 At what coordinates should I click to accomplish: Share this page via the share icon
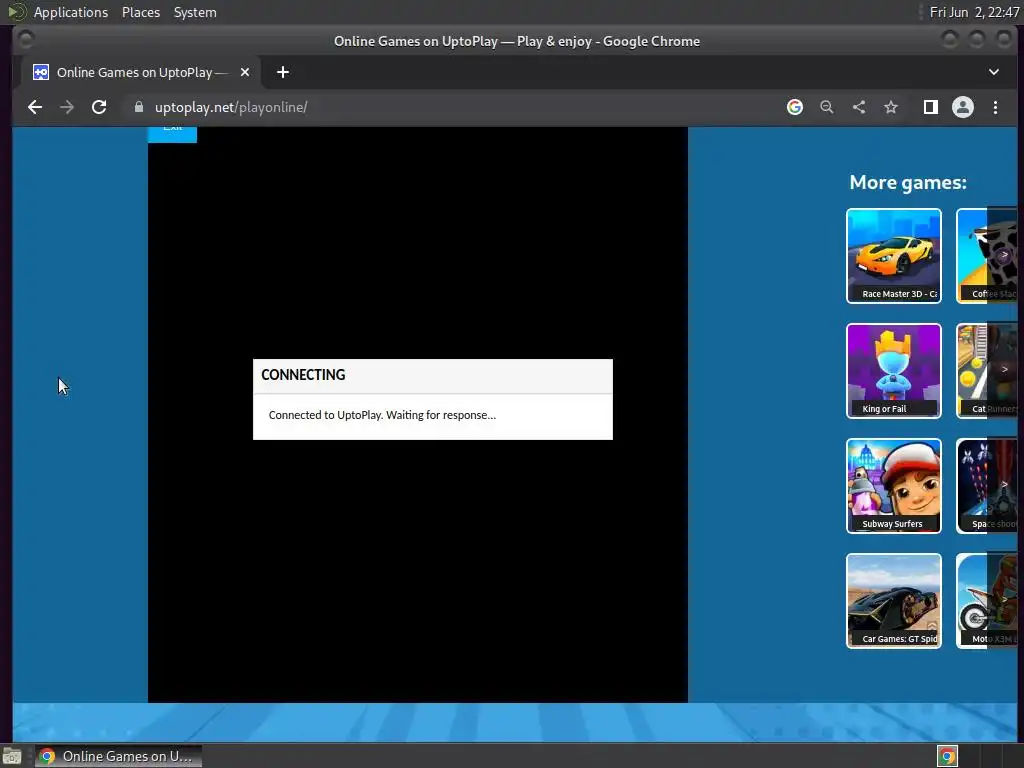pyautogui.click(x=859, y=107)
